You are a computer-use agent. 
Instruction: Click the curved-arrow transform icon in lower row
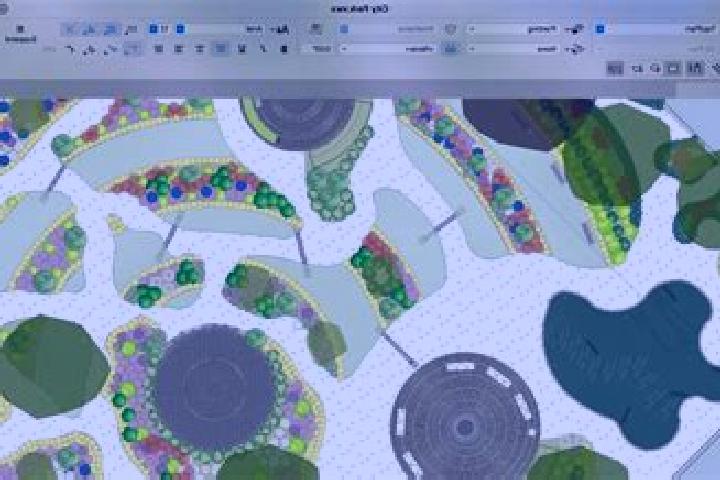[70, 49]
